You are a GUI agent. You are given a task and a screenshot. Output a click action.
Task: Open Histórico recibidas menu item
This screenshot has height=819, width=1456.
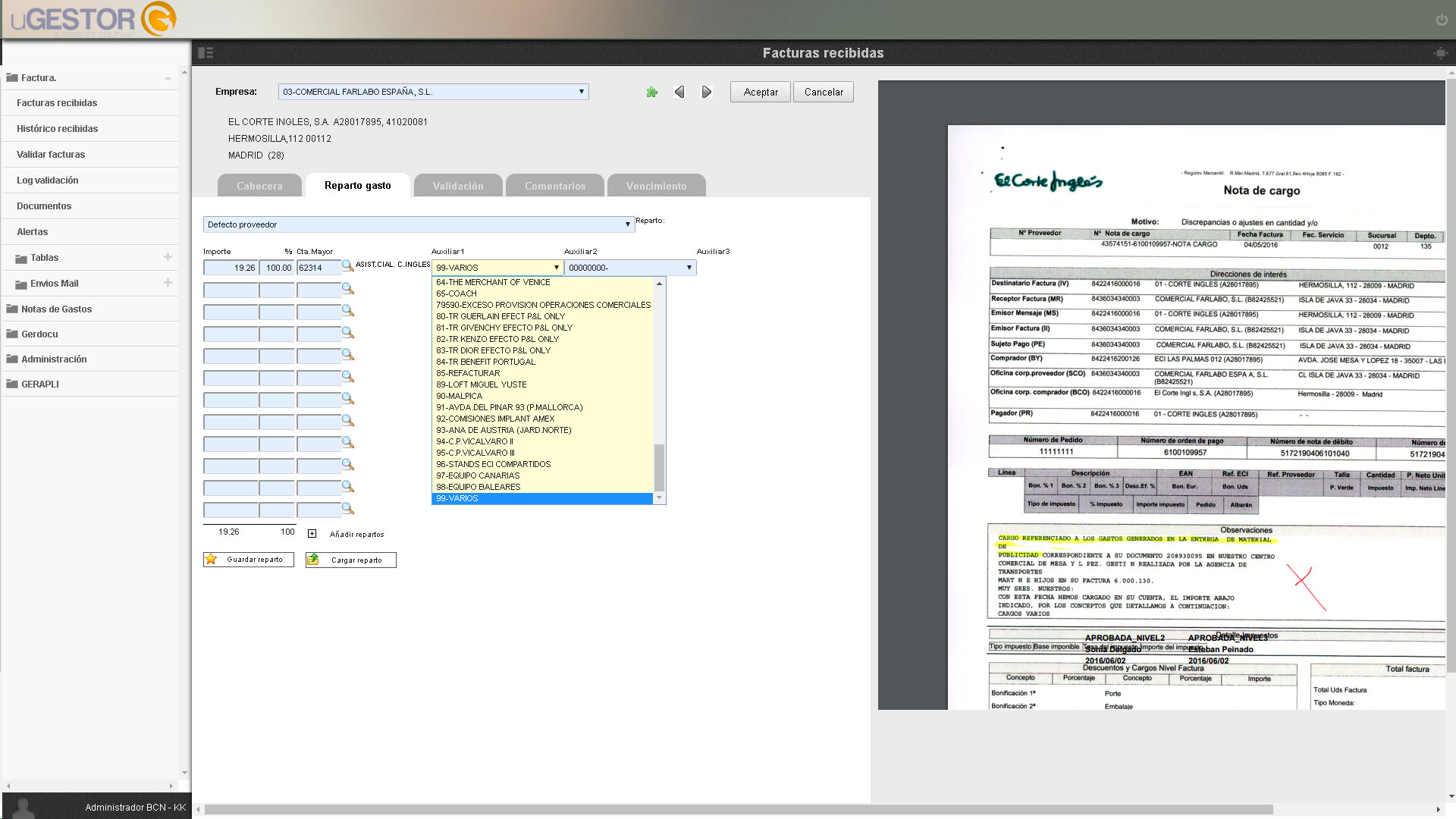90,129
